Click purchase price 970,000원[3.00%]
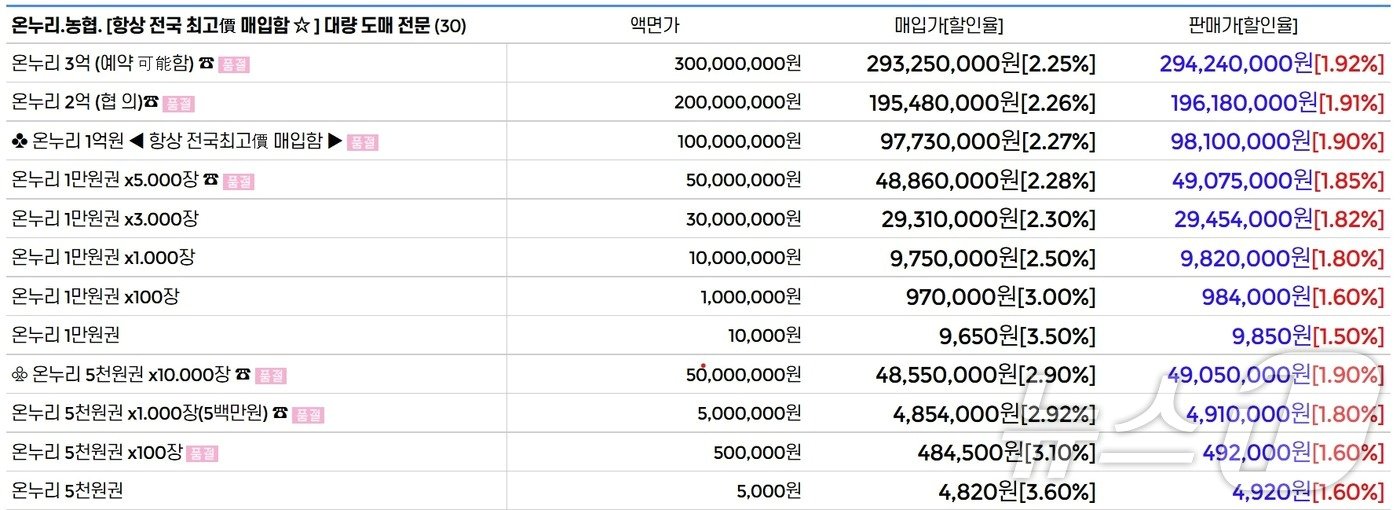Image resolution: width=1400 pixels, height=510 pixels. click(1000, 298)
